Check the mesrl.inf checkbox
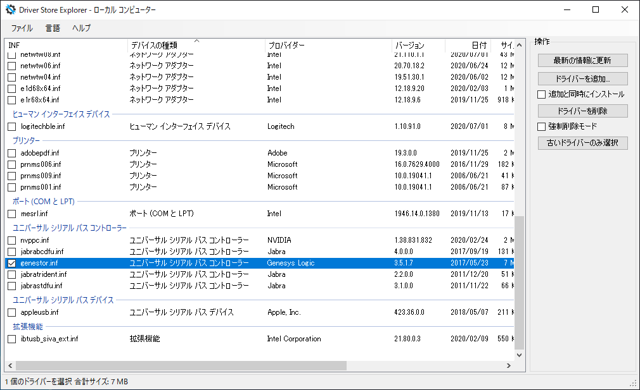The image size is (640, 390). [12, 214]
